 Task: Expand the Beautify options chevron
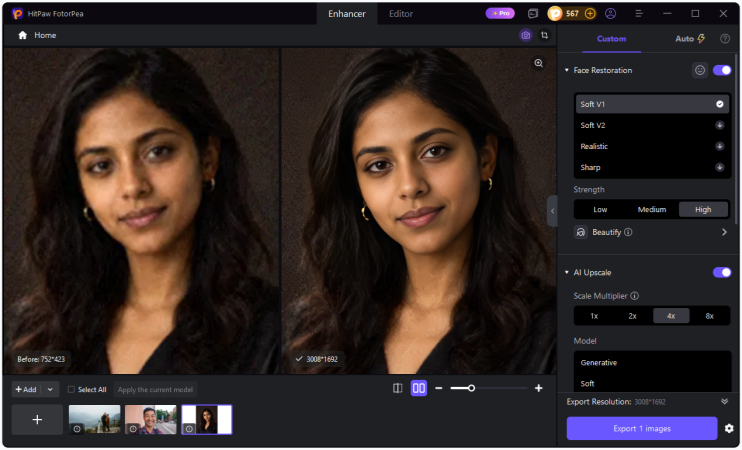(x=724, y=232)
